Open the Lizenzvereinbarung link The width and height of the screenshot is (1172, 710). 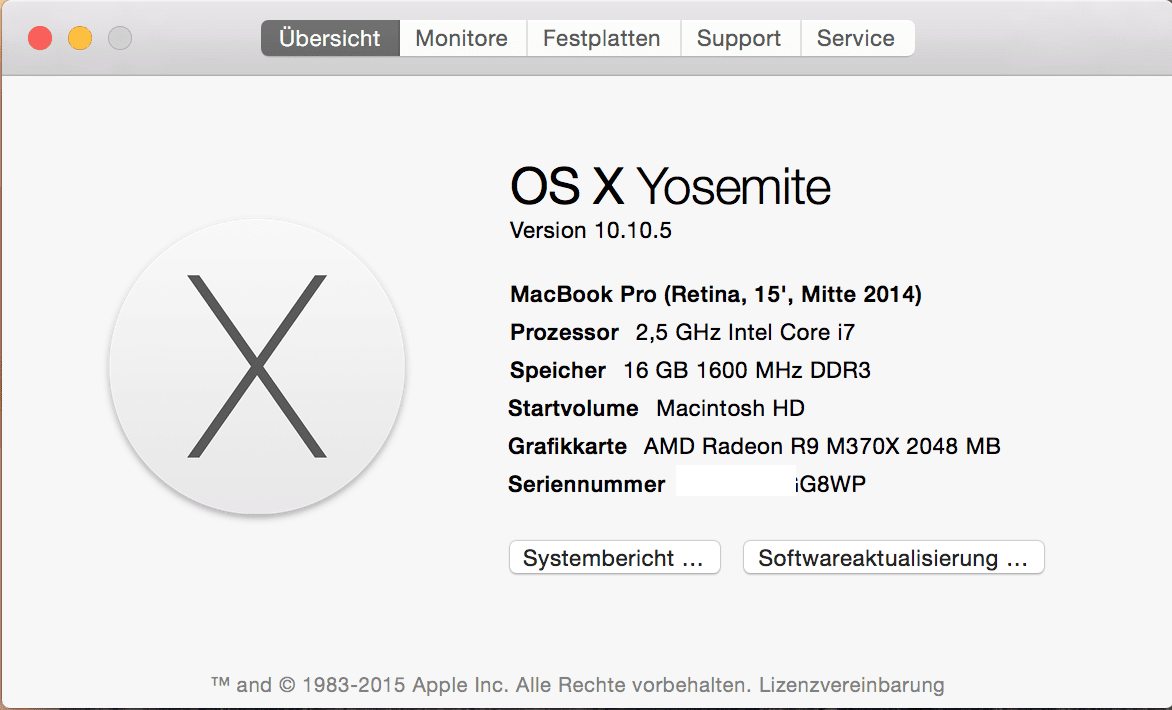(x=851, y=685)
